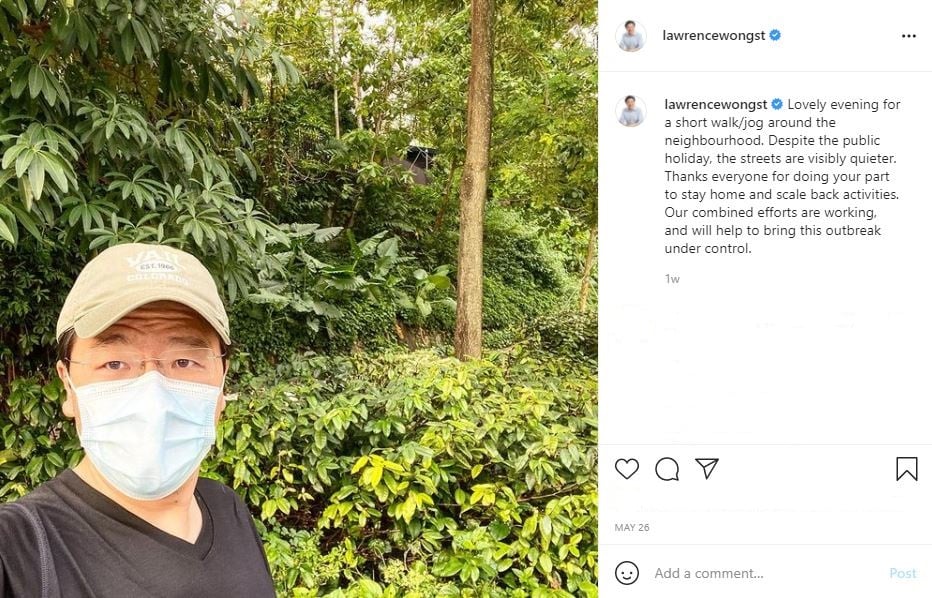Click the header profile avatar
This screenshot has width=932, height=598.
click(x=631, y=36)
